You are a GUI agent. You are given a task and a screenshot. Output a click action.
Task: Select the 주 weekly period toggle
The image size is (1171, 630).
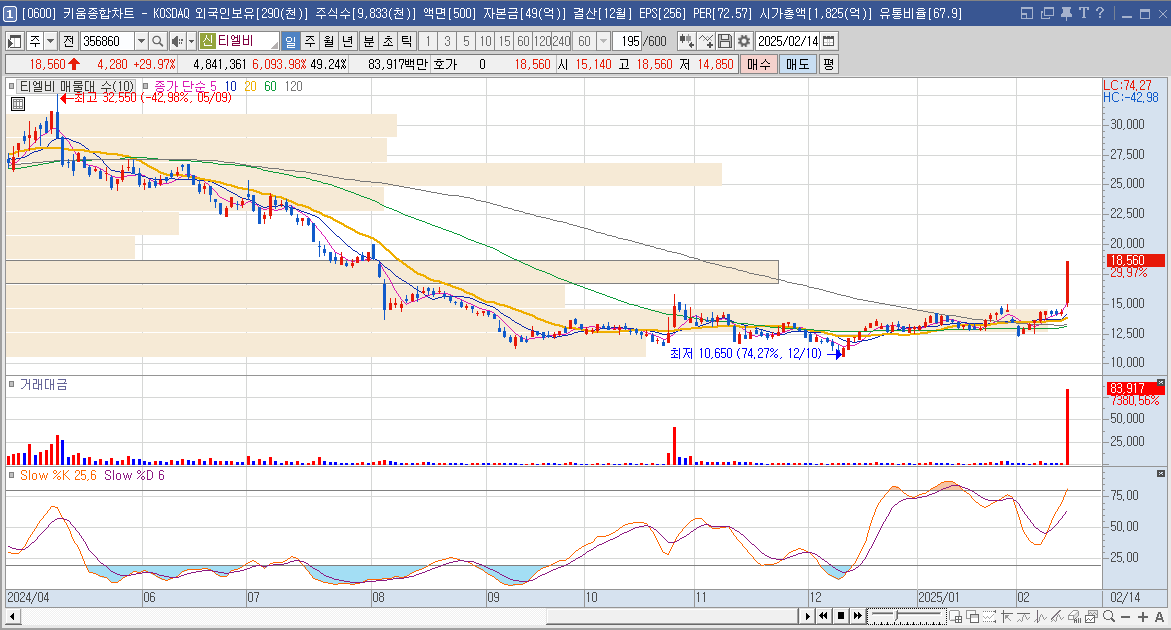point(309,41)
